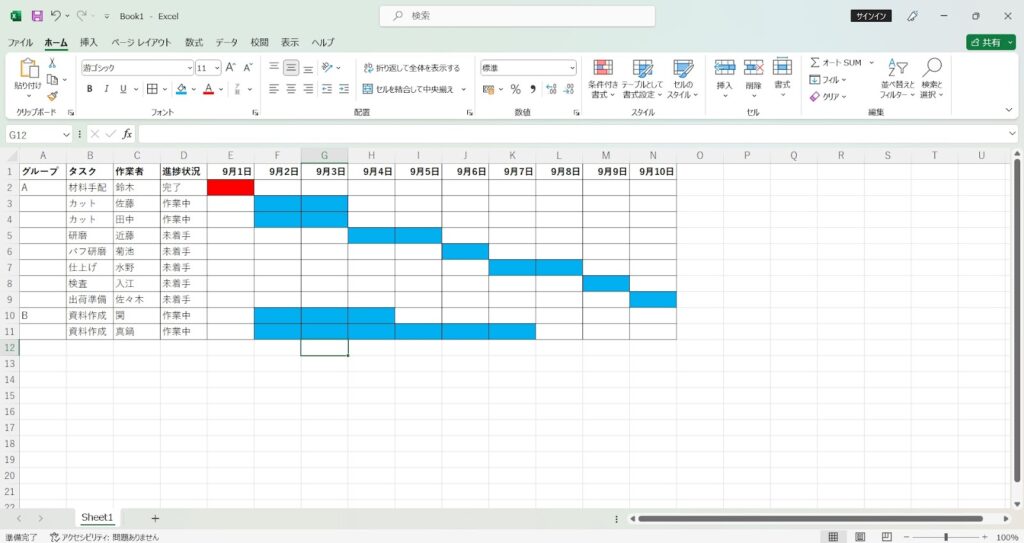
Task: Click the cut scissors icon
Action: (53, 63)
